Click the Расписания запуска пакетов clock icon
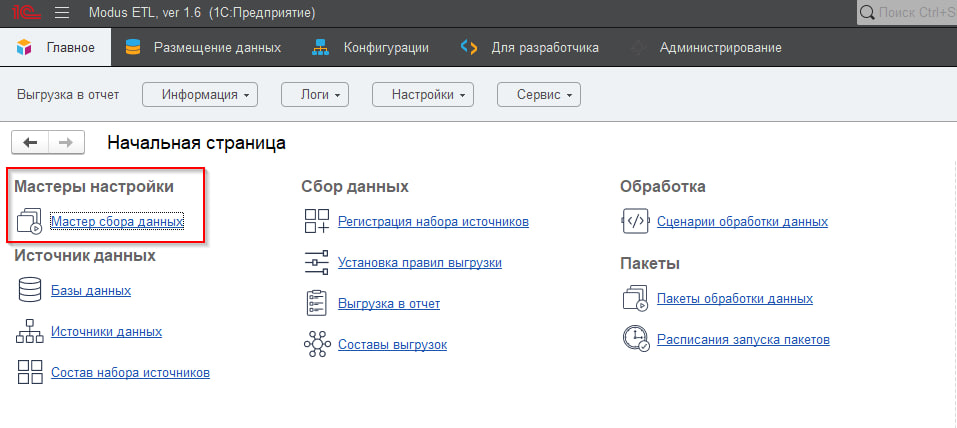The image size is (957, 428). tap(635, 340)
